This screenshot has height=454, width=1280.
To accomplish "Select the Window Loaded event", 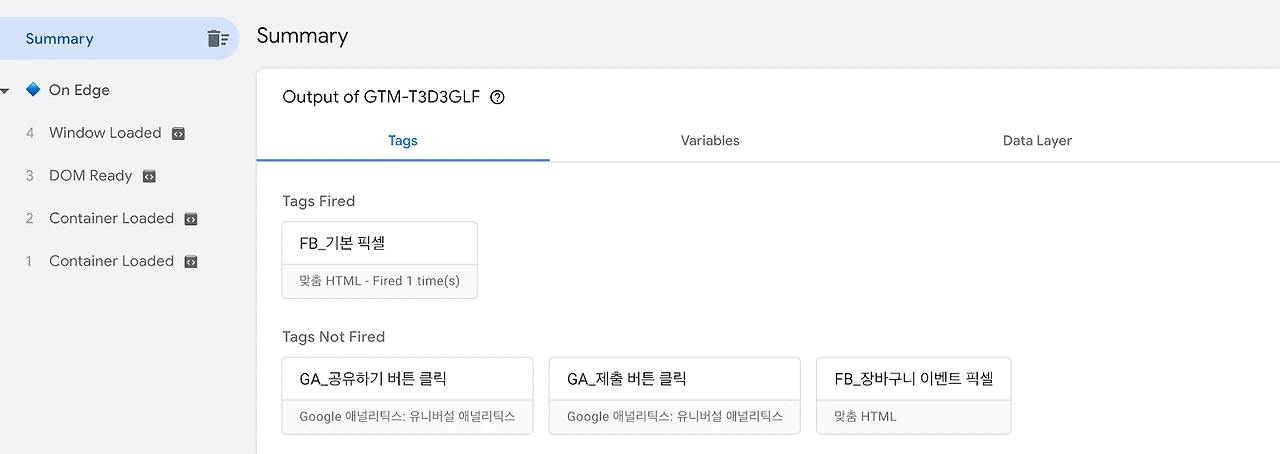I will (105, 133).
